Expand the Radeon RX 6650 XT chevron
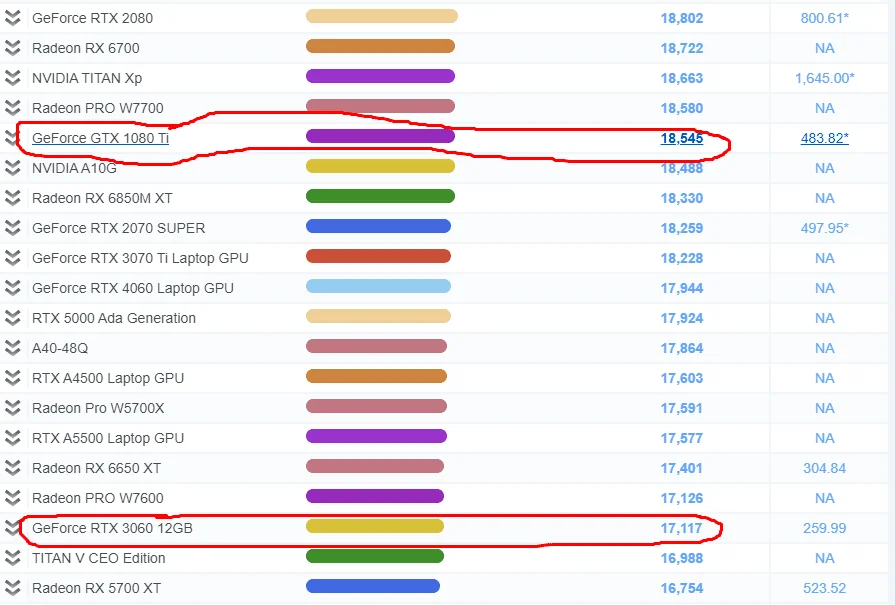 tap(13, 468)
